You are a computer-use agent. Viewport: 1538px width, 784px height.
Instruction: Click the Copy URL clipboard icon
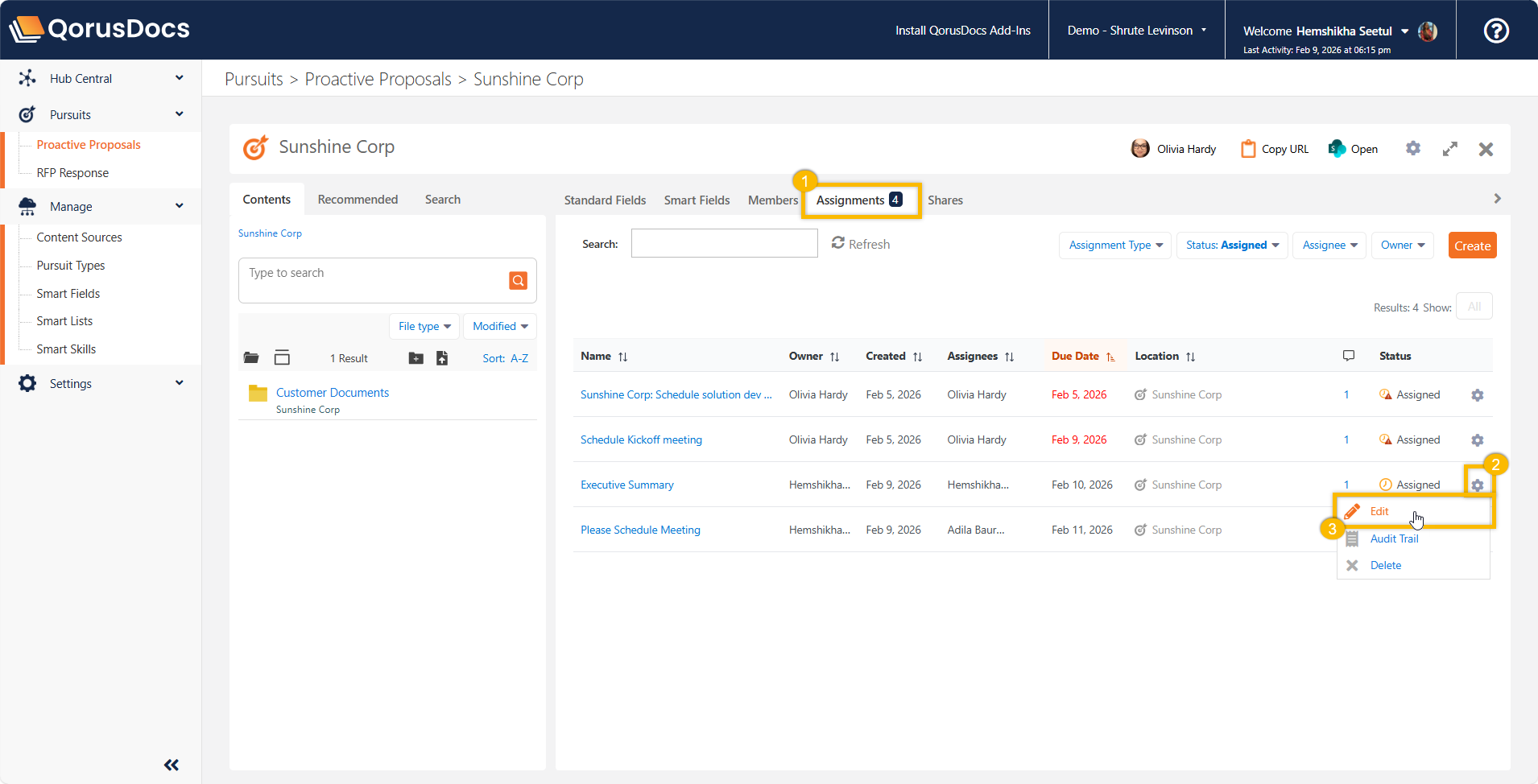(1248, 149)
